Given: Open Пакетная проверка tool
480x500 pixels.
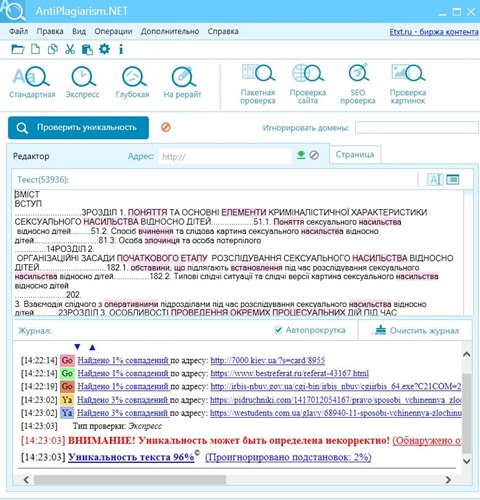Looking at the screenshot, I should pos(258,84).
